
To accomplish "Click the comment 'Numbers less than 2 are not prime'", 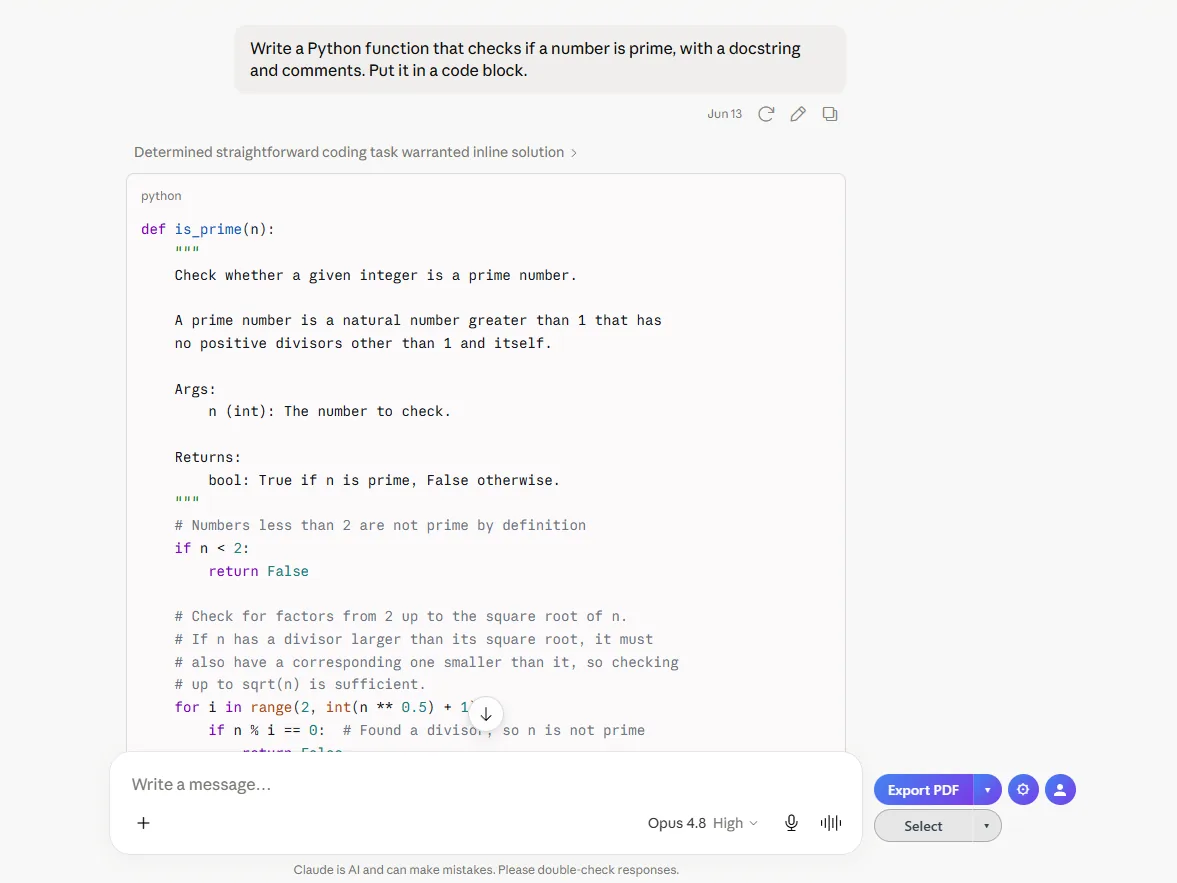I will point(381,526).
